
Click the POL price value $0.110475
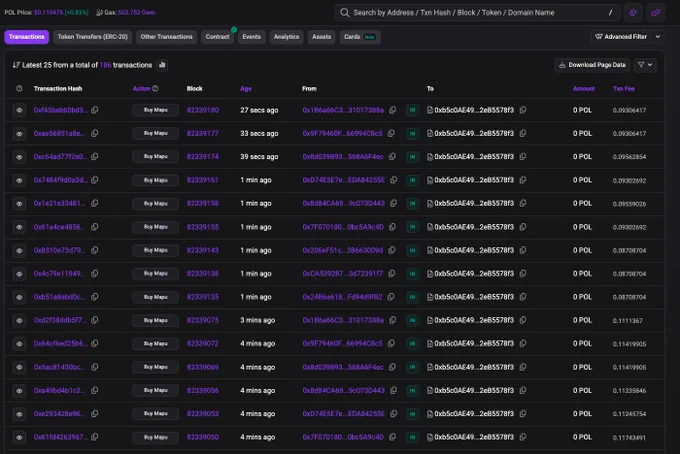[48, 13]
